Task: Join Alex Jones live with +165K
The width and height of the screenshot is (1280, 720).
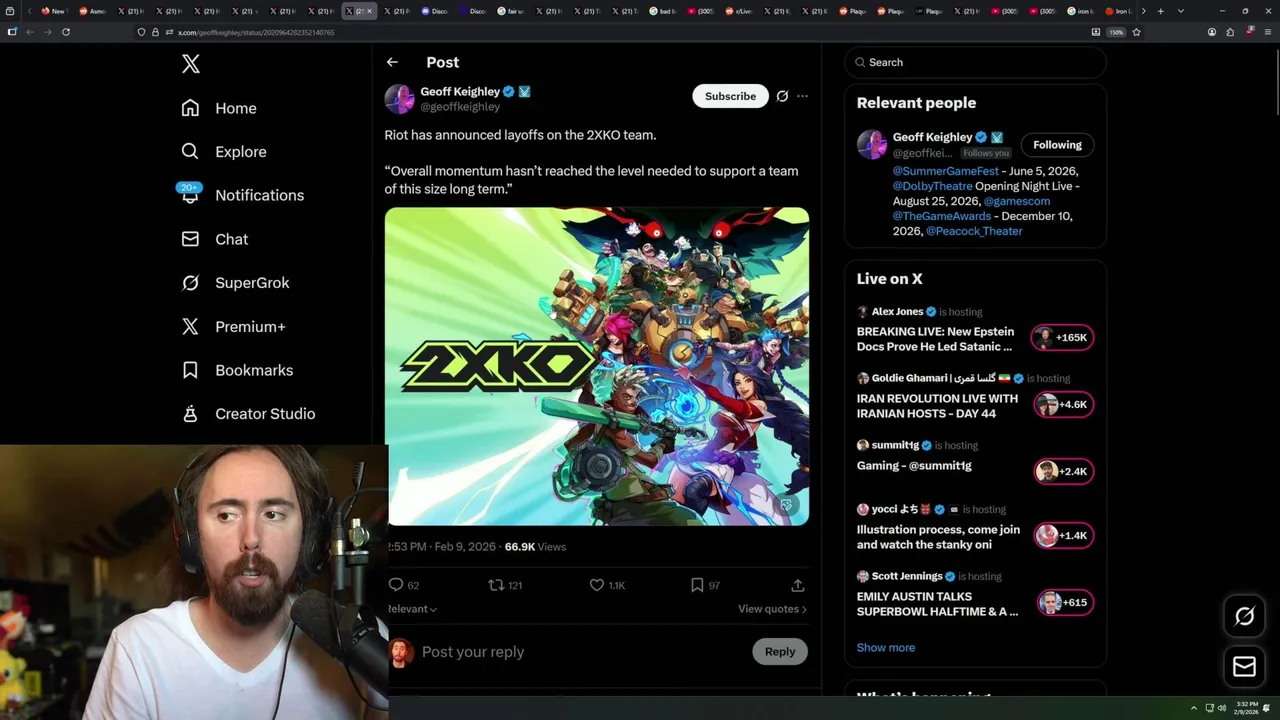Action: (x=1063, y=338)
